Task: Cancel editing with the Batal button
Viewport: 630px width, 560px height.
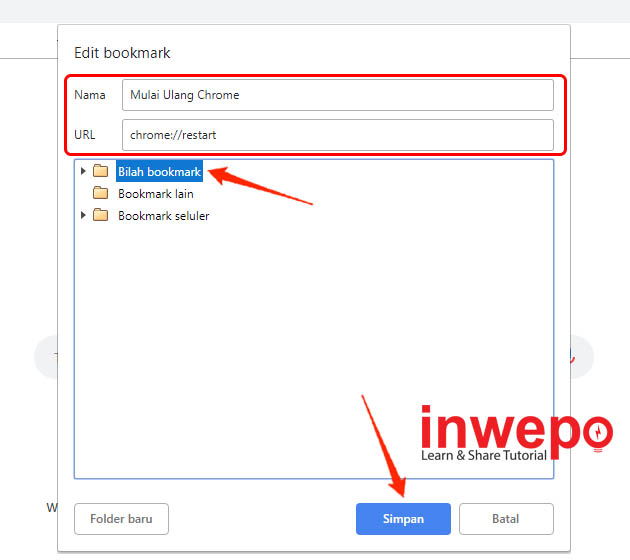Action: pos(506,519)
